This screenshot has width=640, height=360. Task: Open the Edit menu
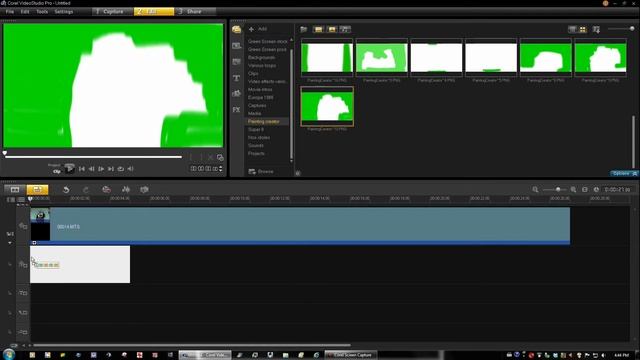tap(25, 11)
